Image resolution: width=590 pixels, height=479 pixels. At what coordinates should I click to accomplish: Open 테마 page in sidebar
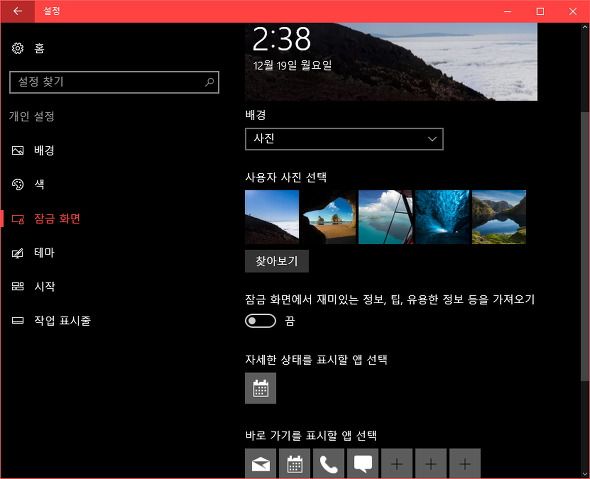click(x=44, y=252)
